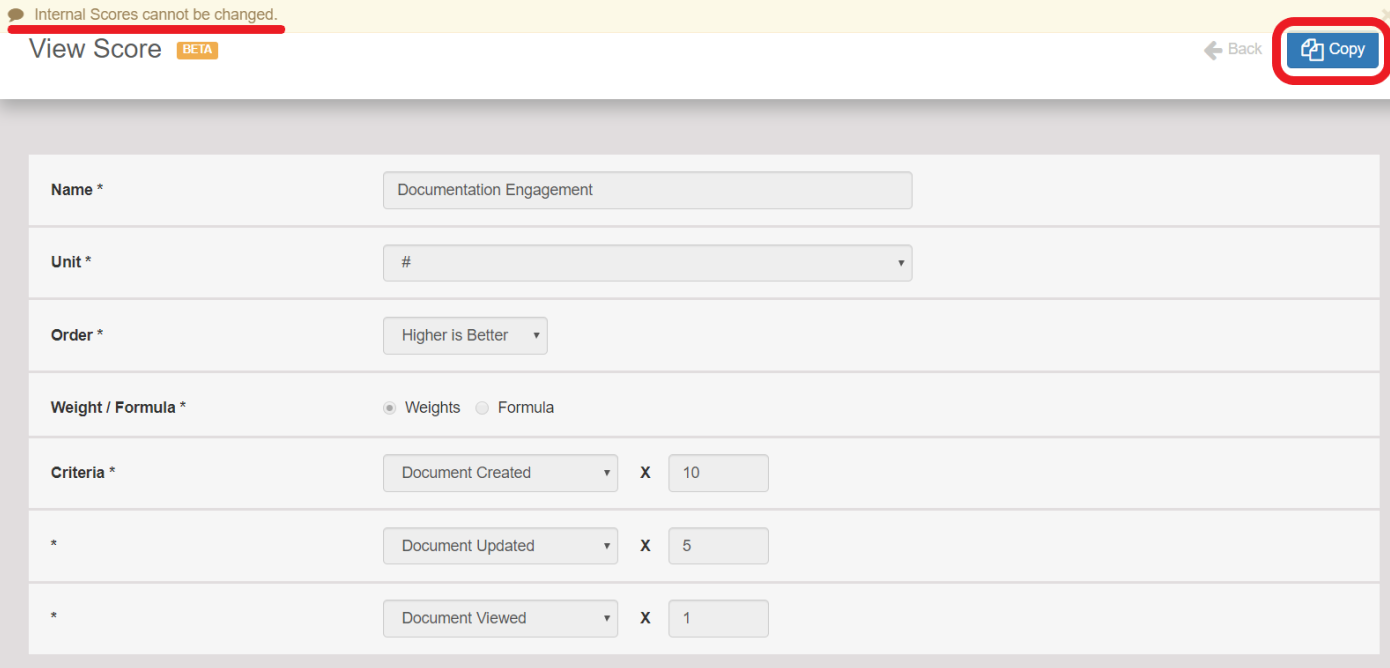1390x668 pixels.
Task: Expand the Document Viewed criteria dropdown
Action: click(x=500, y=619)
